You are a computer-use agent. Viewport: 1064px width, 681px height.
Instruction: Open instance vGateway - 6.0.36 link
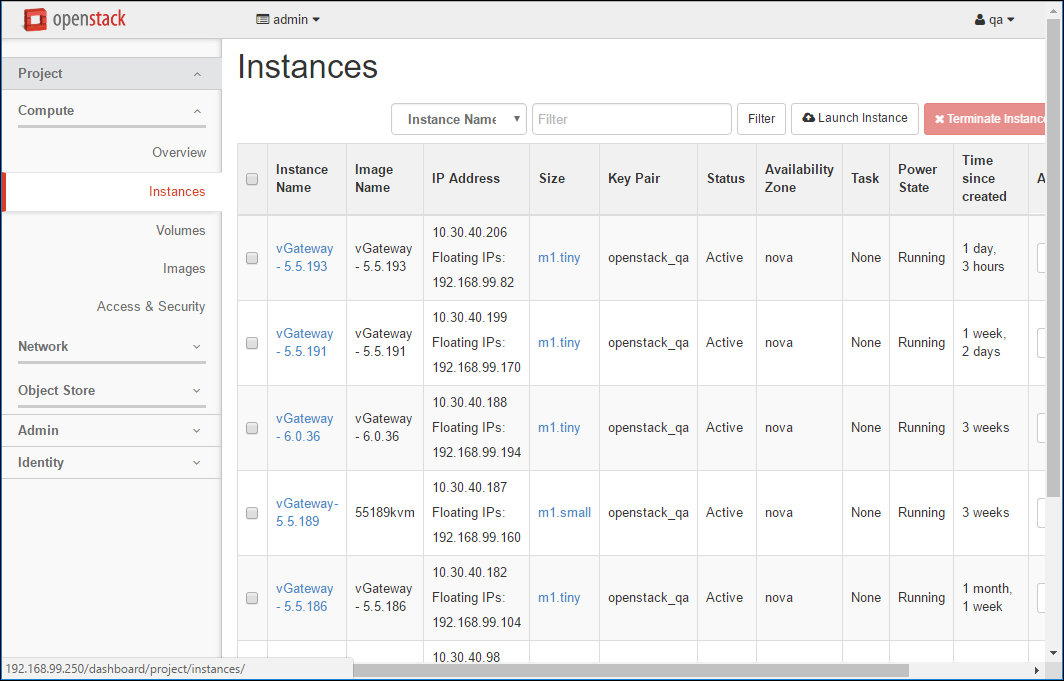tap(305, 427)
